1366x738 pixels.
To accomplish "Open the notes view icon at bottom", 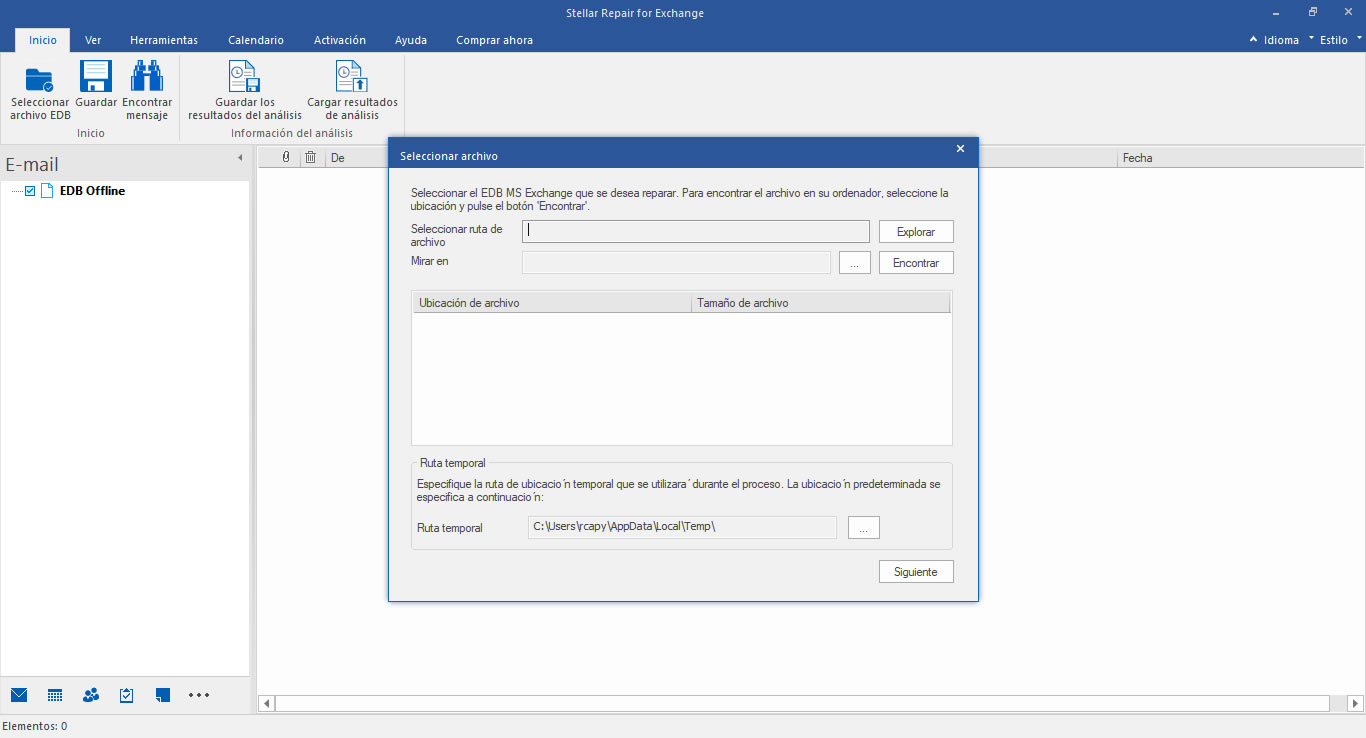I will [x=163, y=695].
